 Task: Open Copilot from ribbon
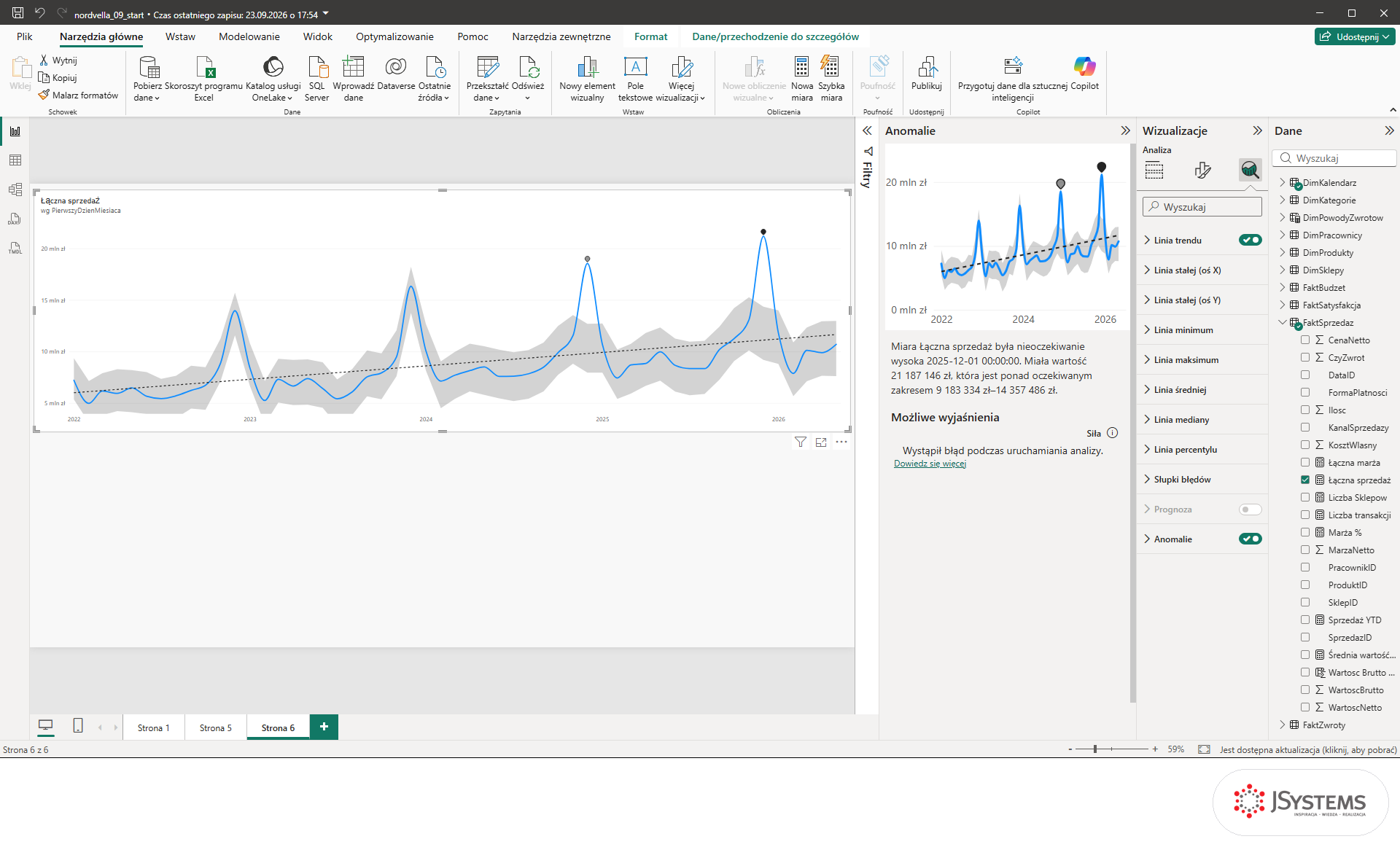[1085, 74]
